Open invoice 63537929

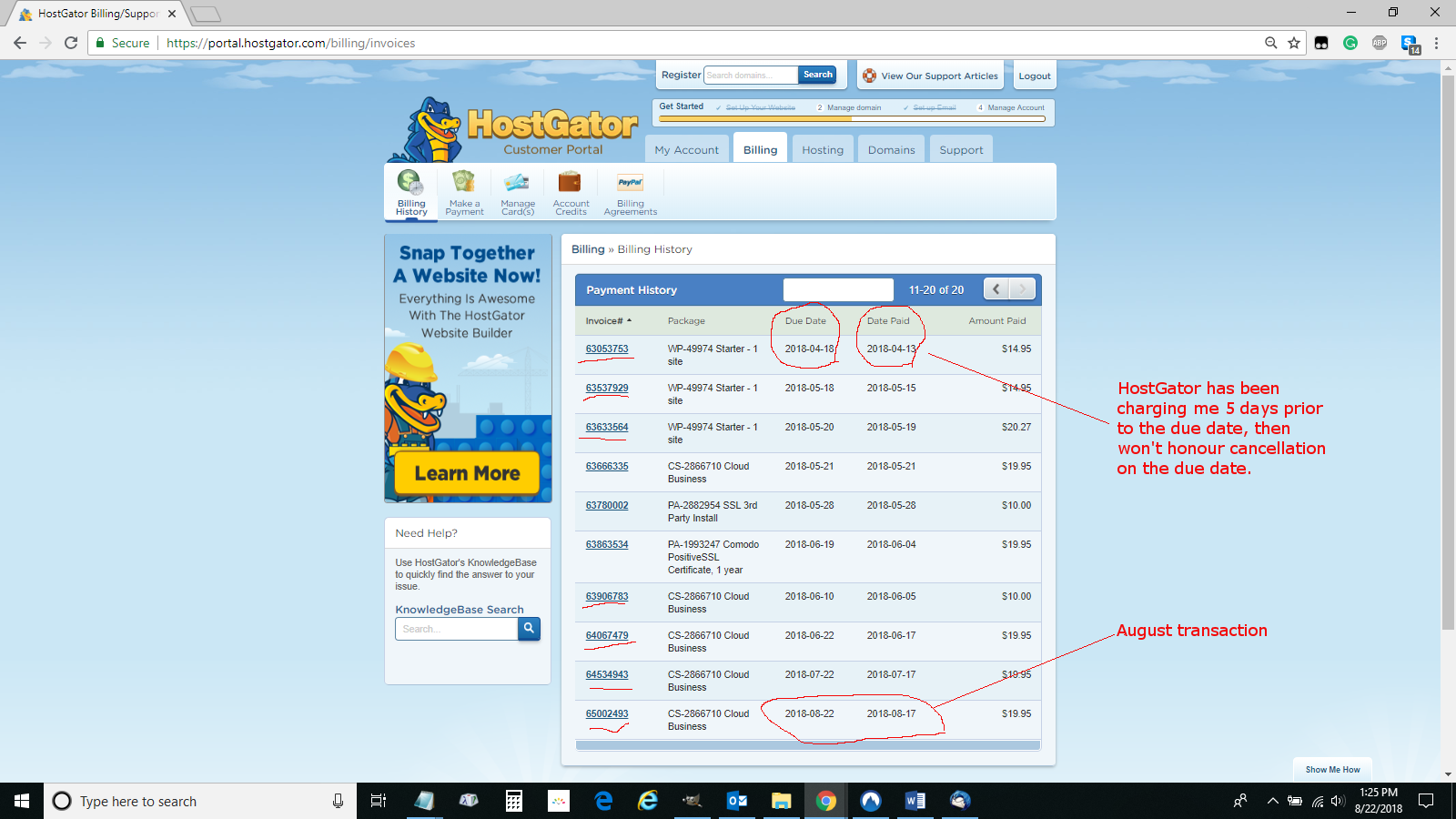[607, 388]
